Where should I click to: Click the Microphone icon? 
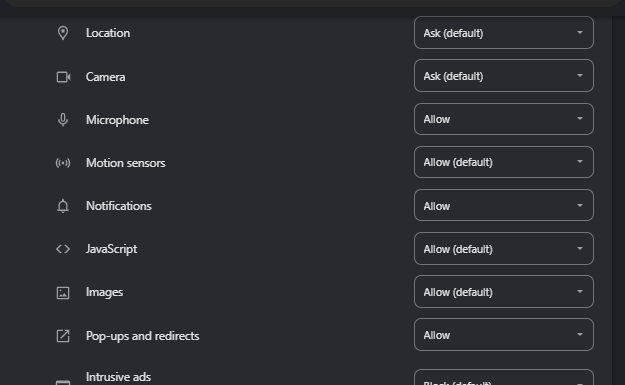tap(63, 120)
